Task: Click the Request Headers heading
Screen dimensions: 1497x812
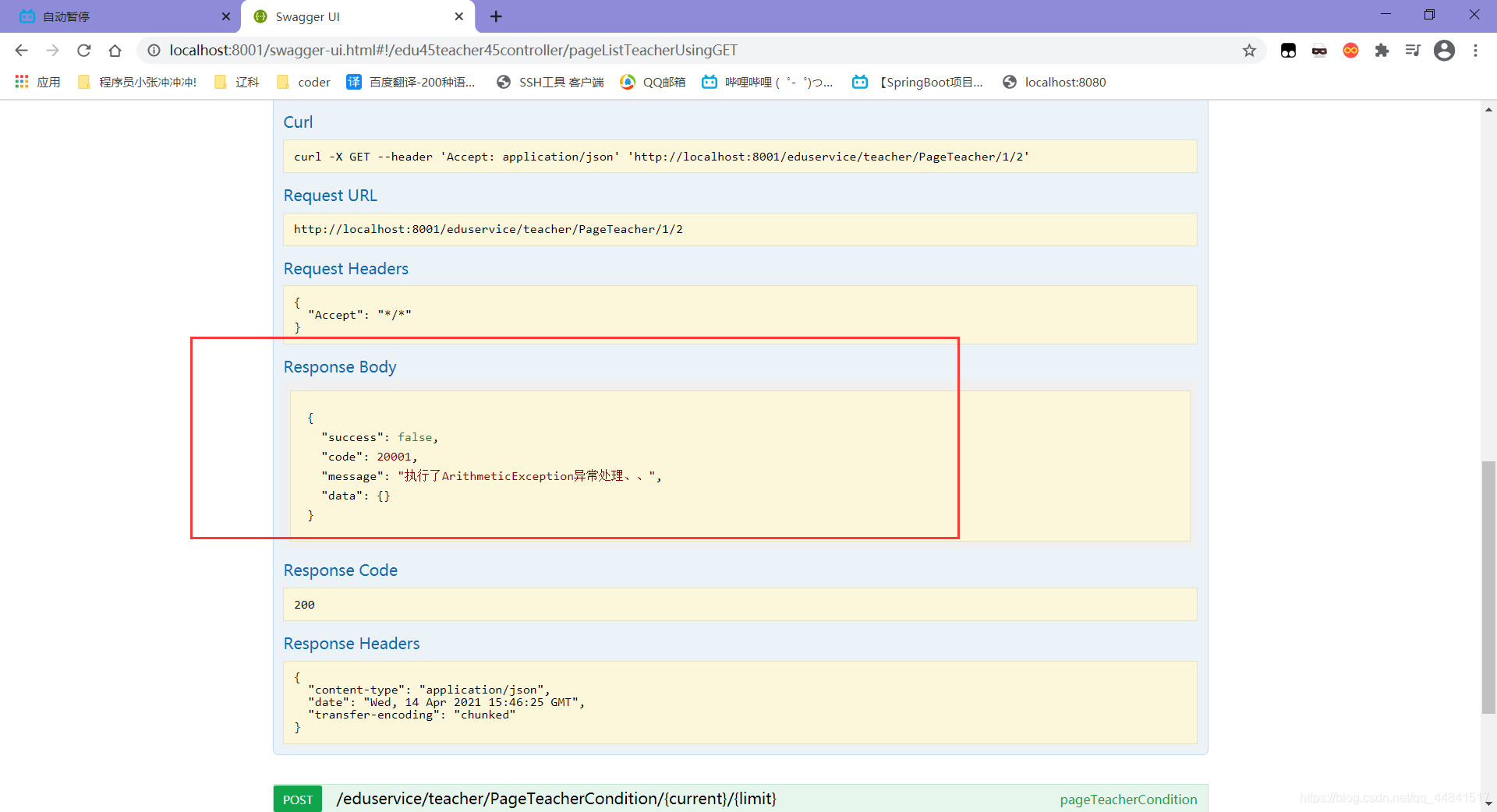Action: click(x=345, y=269)
